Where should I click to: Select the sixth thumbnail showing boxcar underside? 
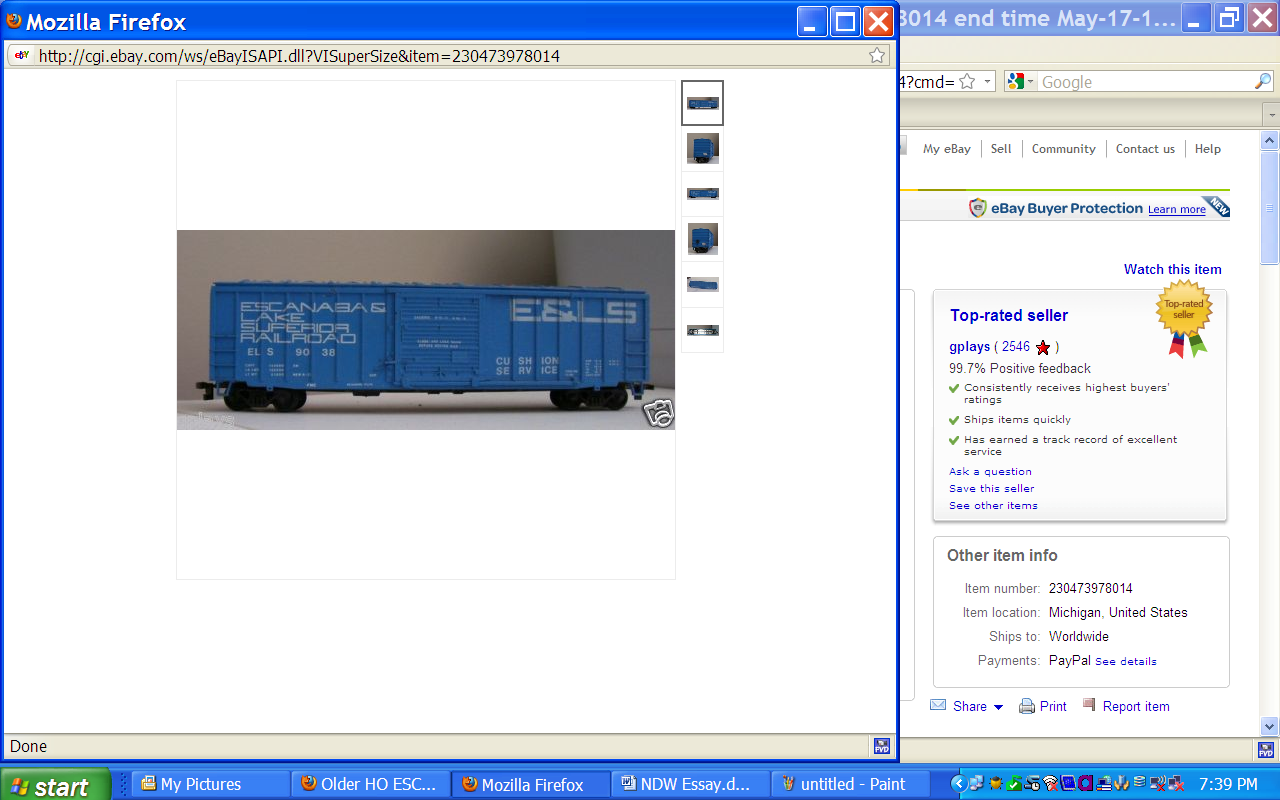pos(702,330)
